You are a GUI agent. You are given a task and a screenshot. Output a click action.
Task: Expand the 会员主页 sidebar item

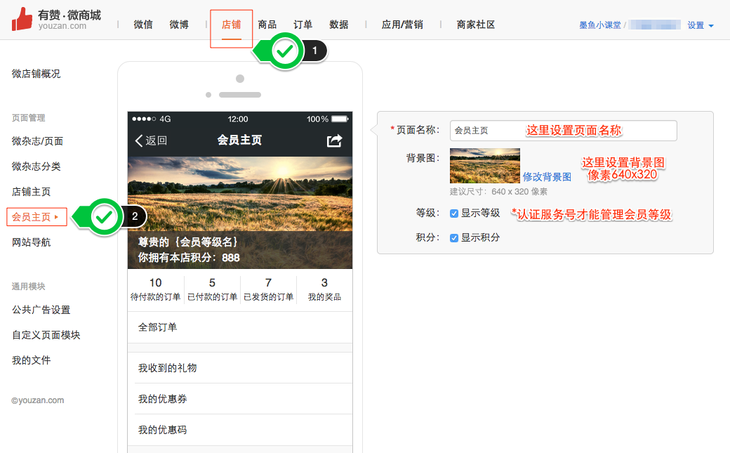pyautogui.click(x=35, y=216)
